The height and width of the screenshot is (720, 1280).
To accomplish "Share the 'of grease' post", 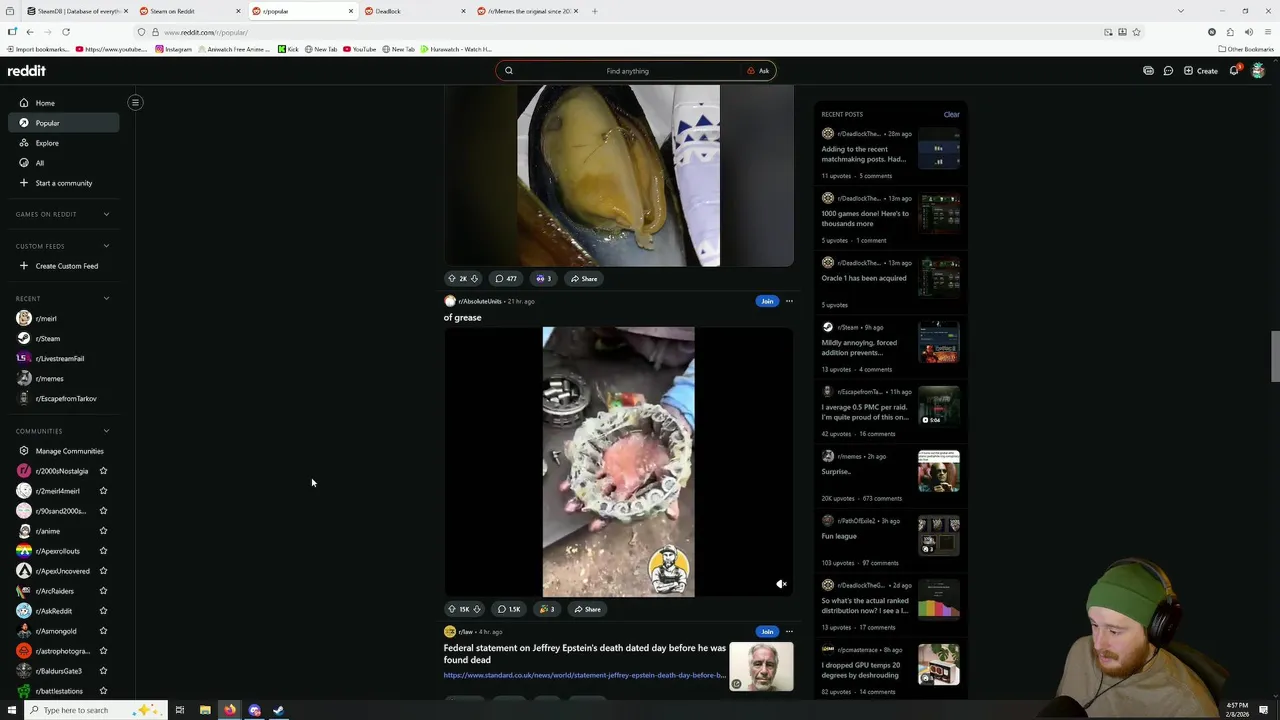I will coord(587,609).
